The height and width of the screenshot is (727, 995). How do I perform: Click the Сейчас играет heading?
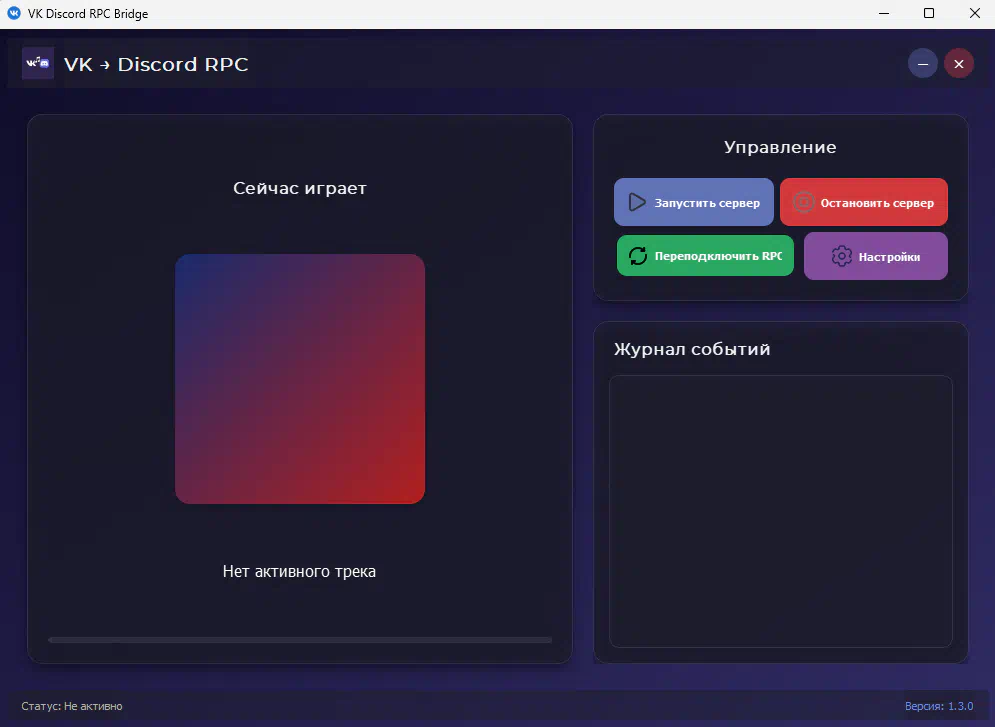point(300,188)
